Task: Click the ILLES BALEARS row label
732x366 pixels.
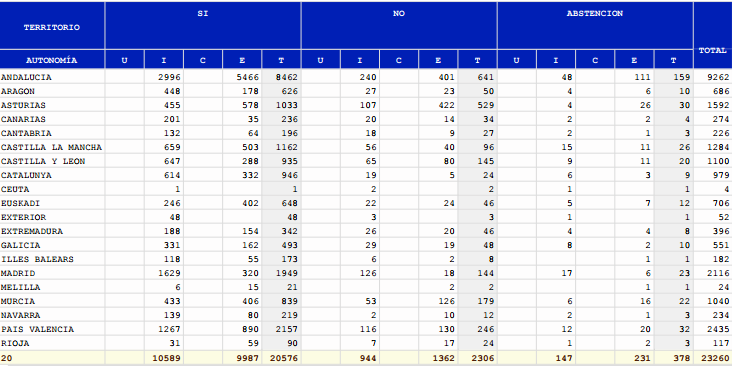Action: [x=37, y=259]
